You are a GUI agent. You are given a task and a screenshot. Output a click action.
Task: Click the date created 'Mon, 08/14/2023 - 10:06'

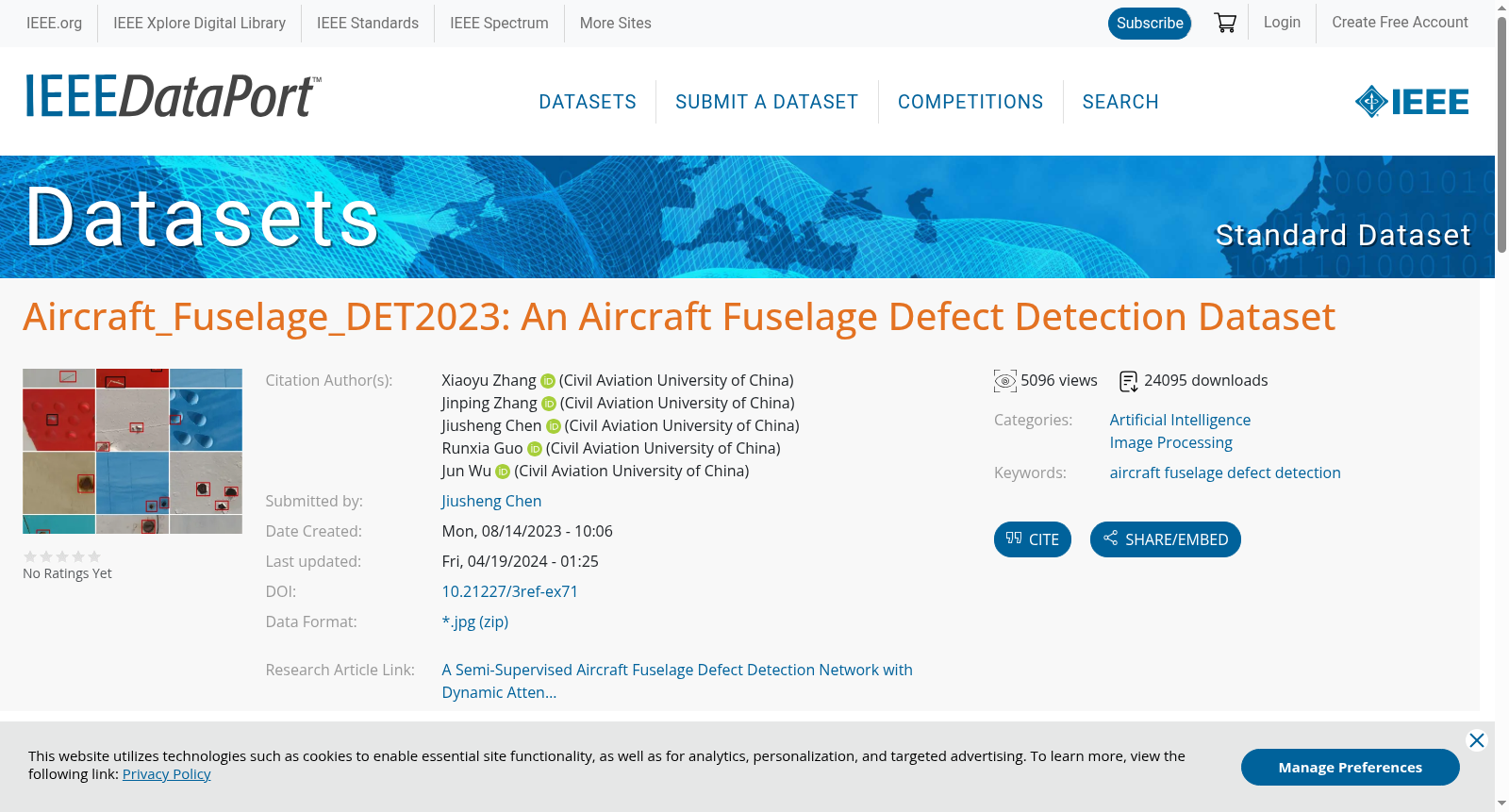[x=527, y=532]
